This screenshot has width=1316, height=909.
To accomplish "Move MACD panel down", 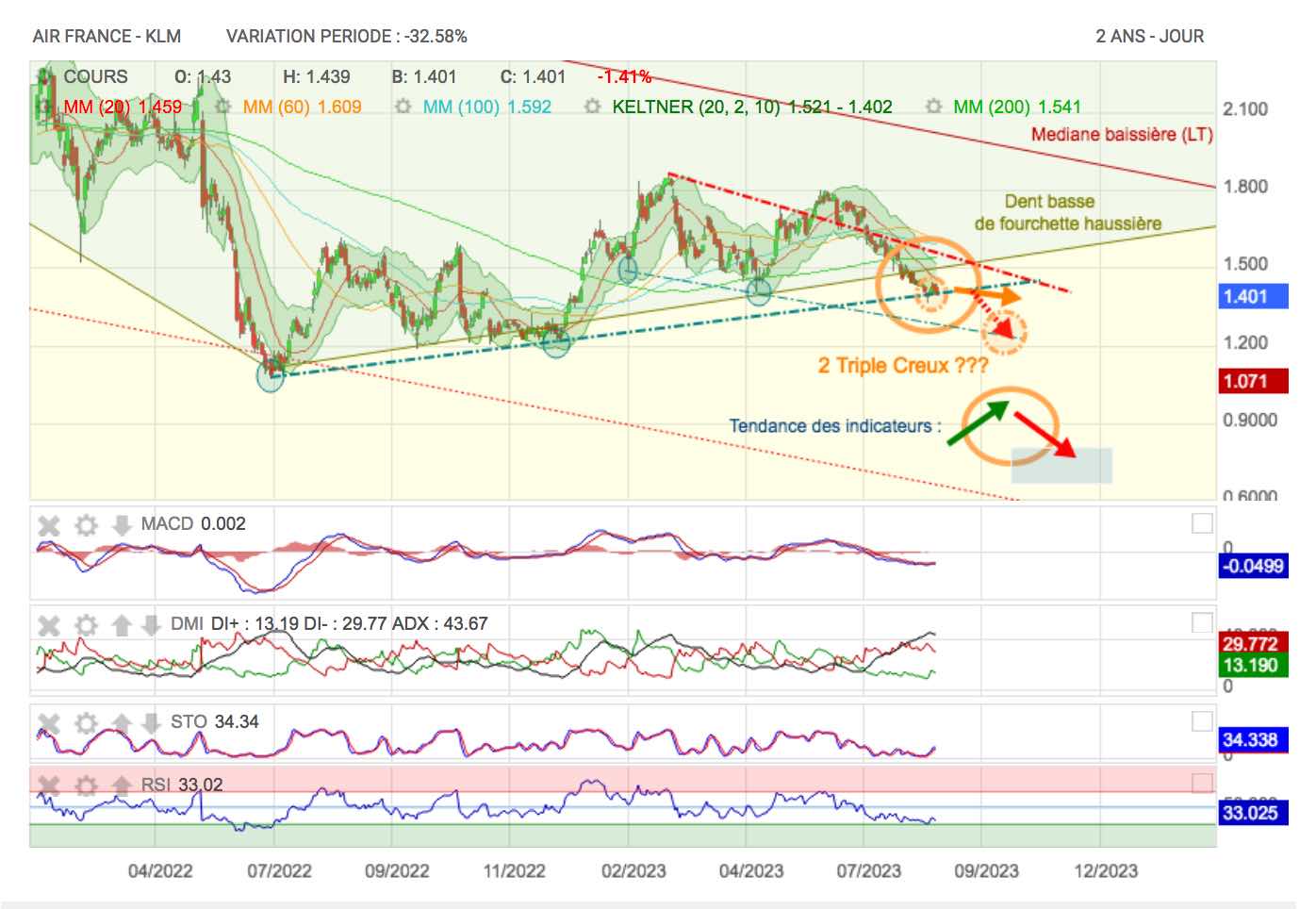I will tap(121, 524).
